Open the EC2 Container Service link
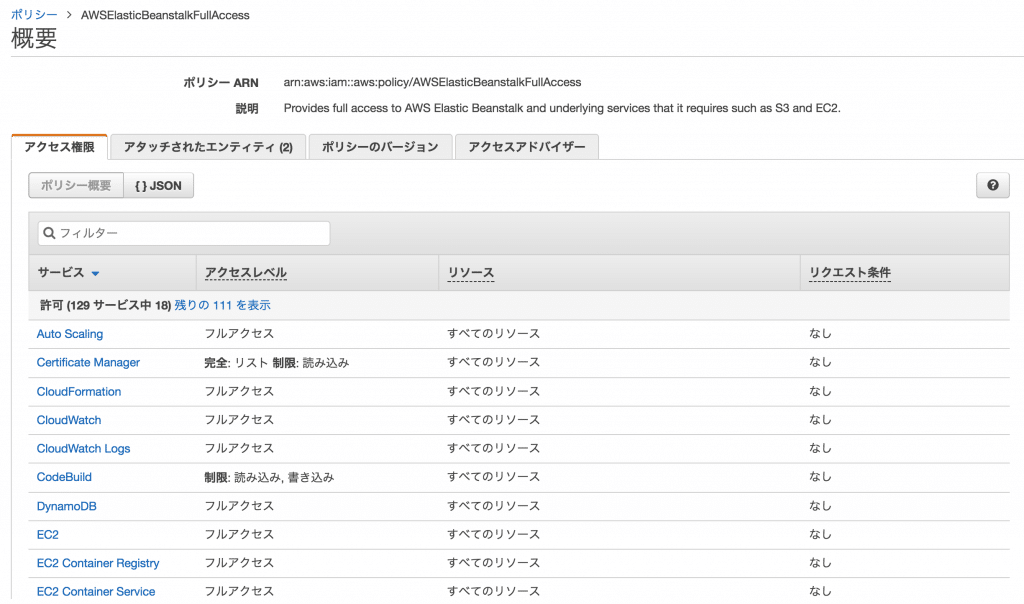 tap(96, 592)
